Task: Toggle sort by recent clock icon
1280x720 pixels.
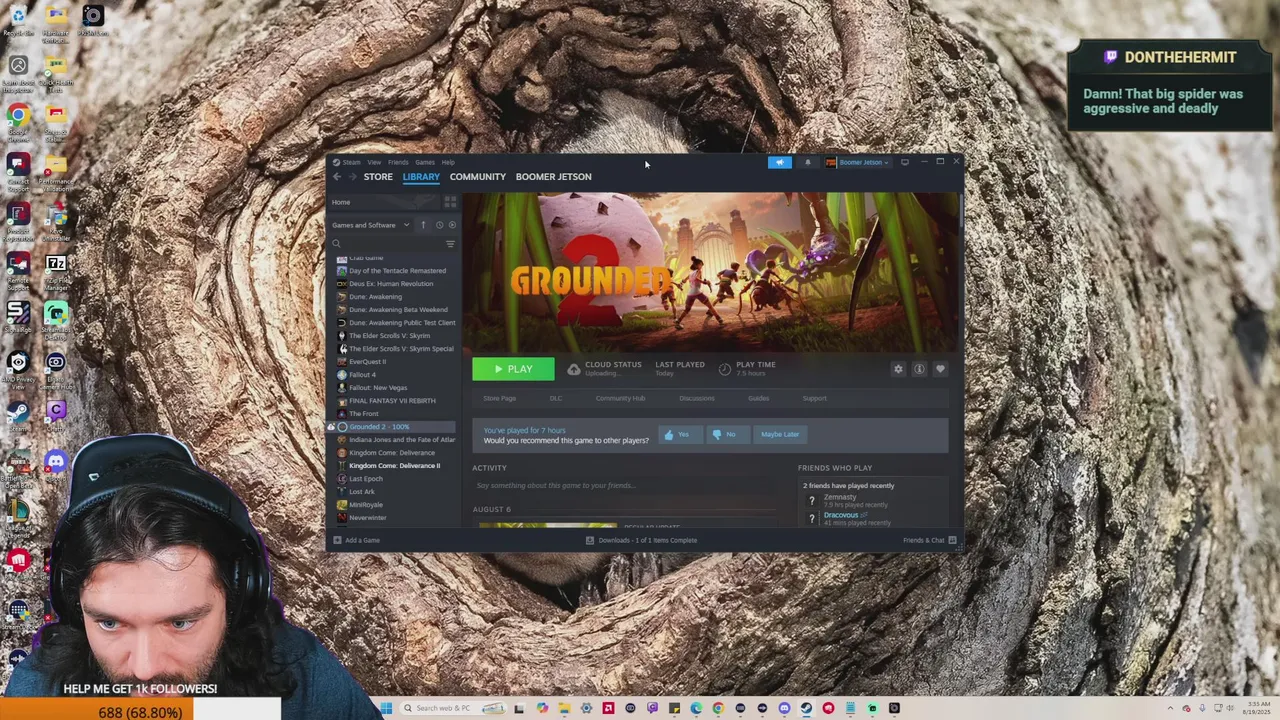Action: pos(439,225)
